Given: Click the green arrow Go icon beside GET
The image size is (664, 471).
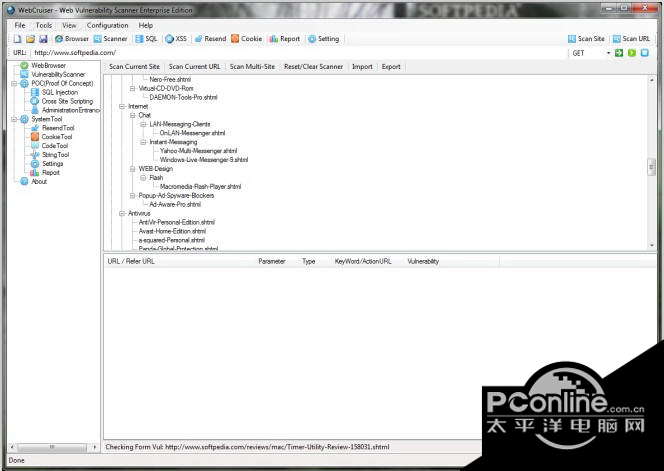Looking at the screenshot, I should click(619, 53).
